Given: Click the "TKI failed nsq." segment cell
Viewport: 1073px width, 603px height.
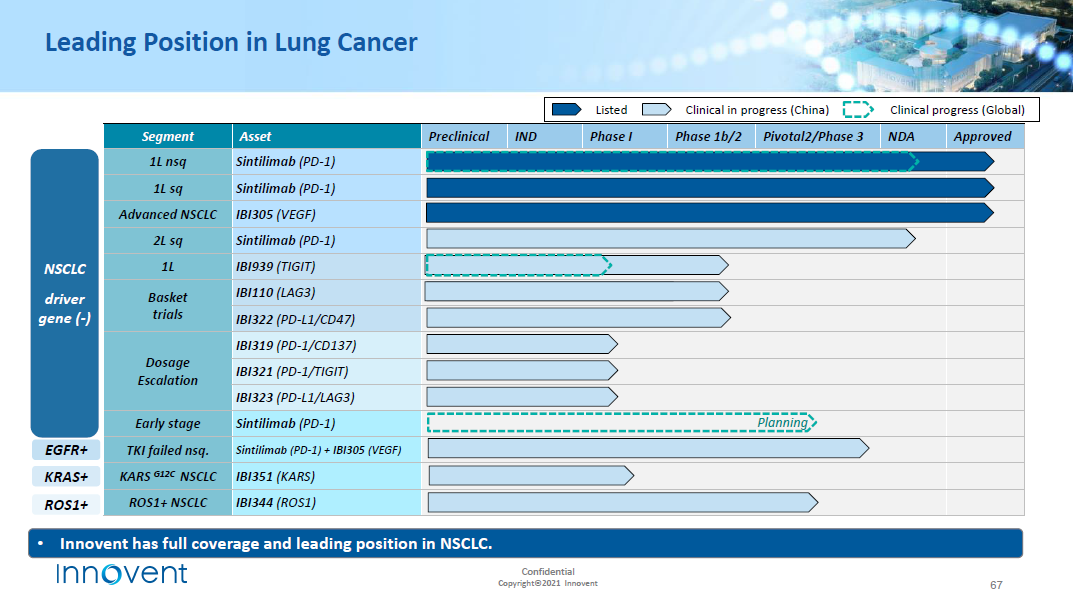Looking at the screenshot, I should pyautogui.click(x=168, y=450).
